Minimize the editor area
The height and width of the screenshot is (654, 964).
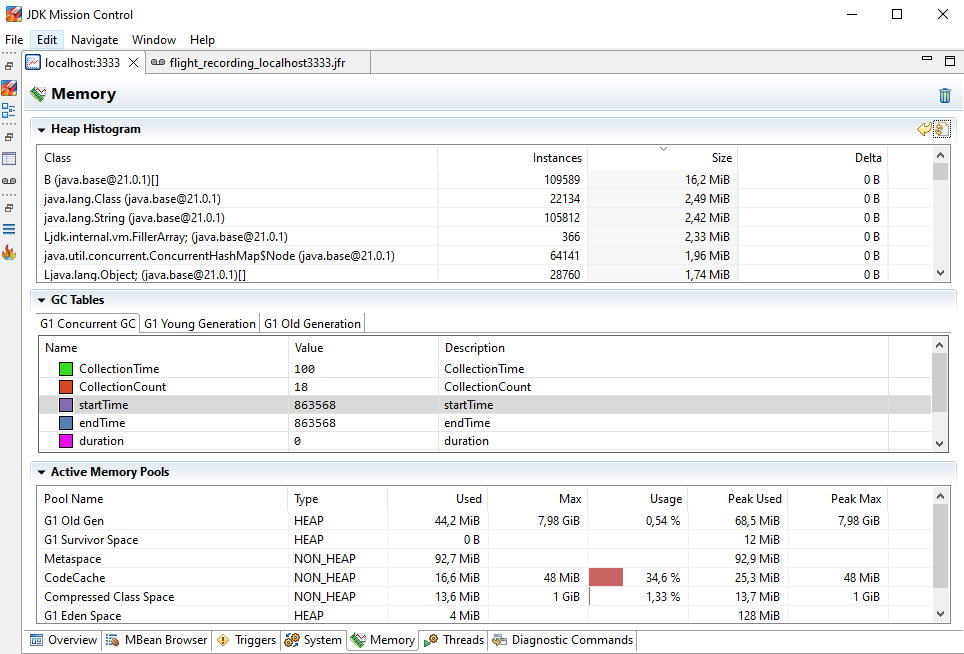tap(927, 59)
